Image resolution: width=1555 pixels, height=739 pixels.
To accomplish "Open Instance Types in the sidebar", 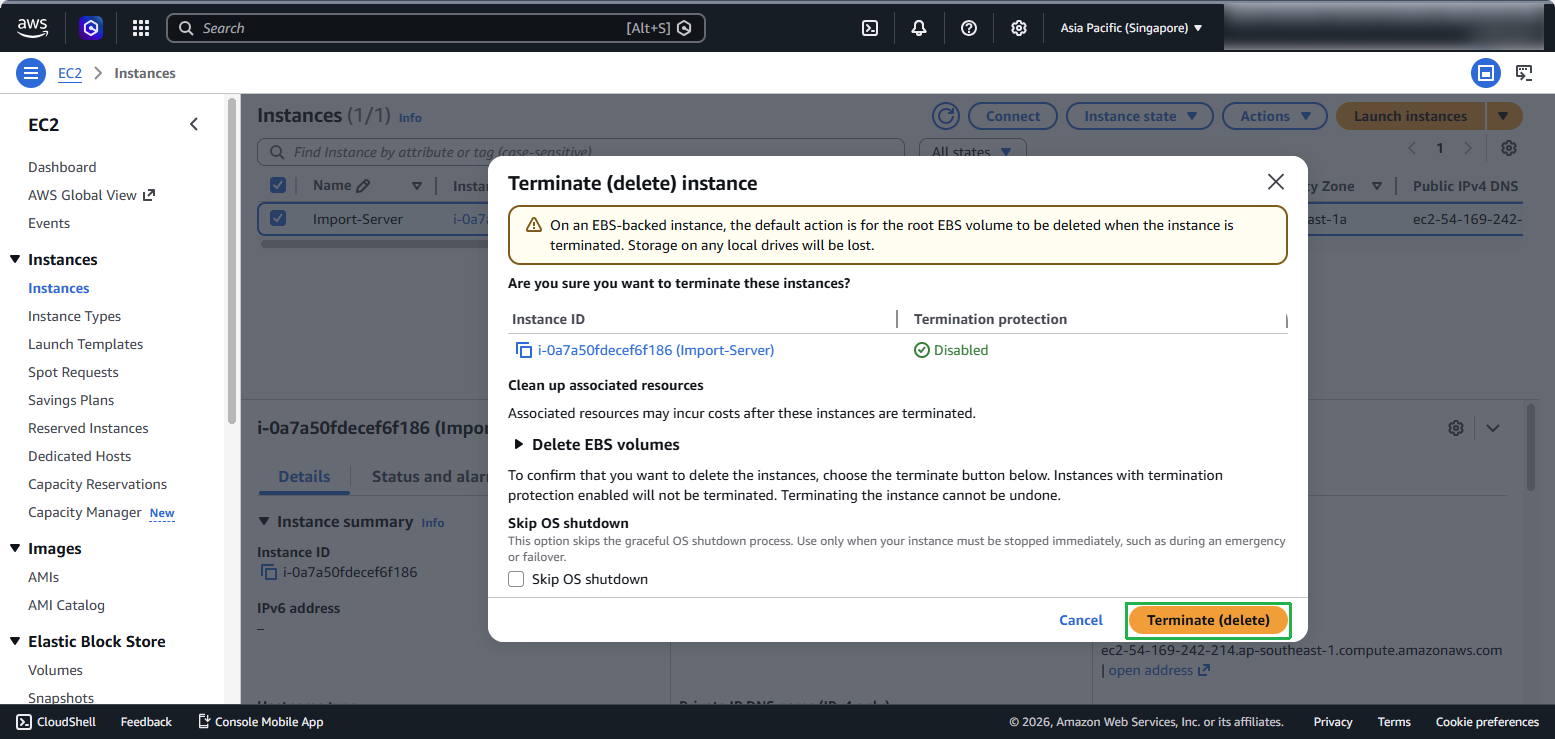I will click(74, 316).
